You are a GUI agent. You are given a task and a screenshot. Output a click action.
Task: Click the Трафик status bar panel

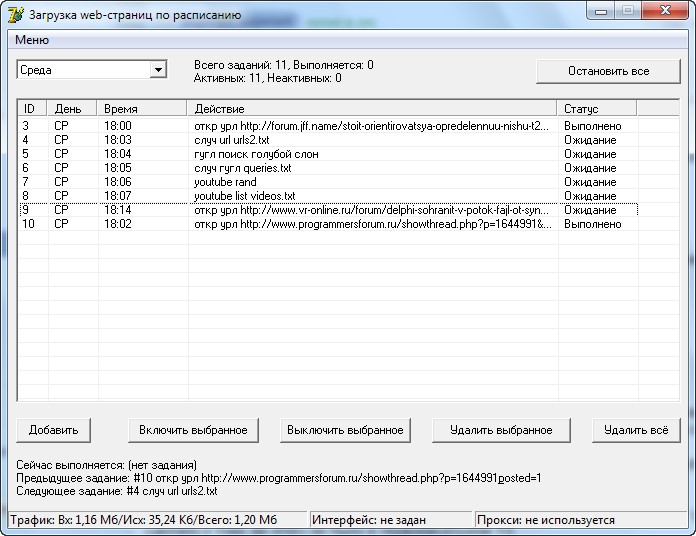[x=158, y=520]
